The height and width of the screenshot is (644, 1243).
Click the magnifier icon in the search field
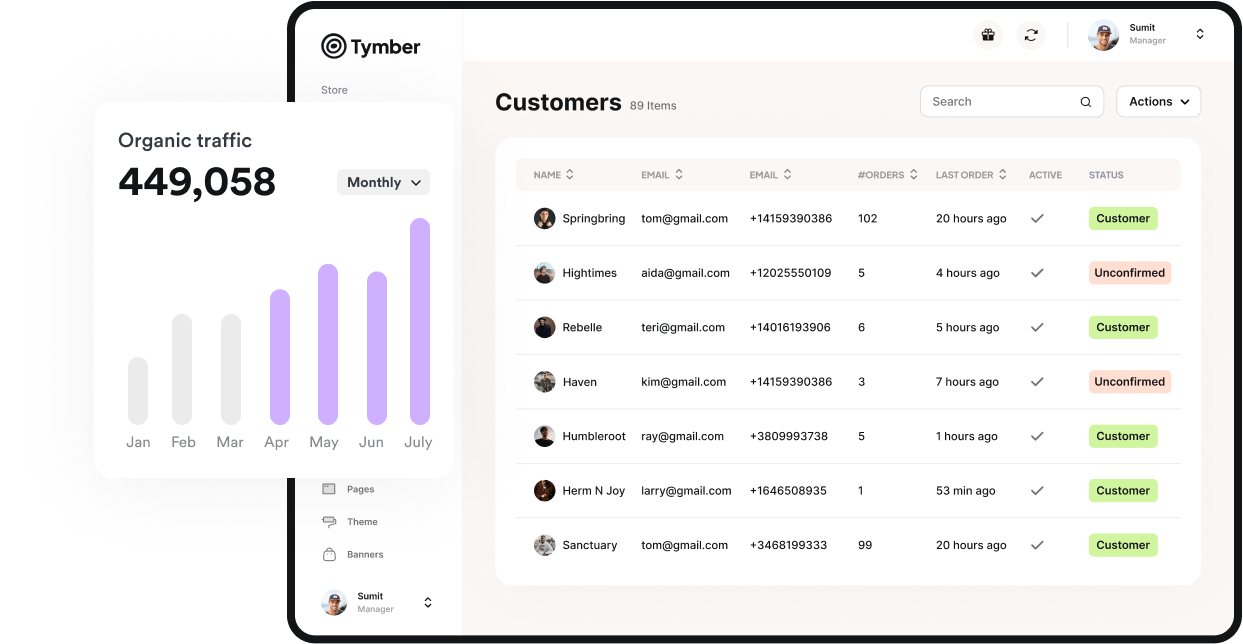(x=1085, y=101)
